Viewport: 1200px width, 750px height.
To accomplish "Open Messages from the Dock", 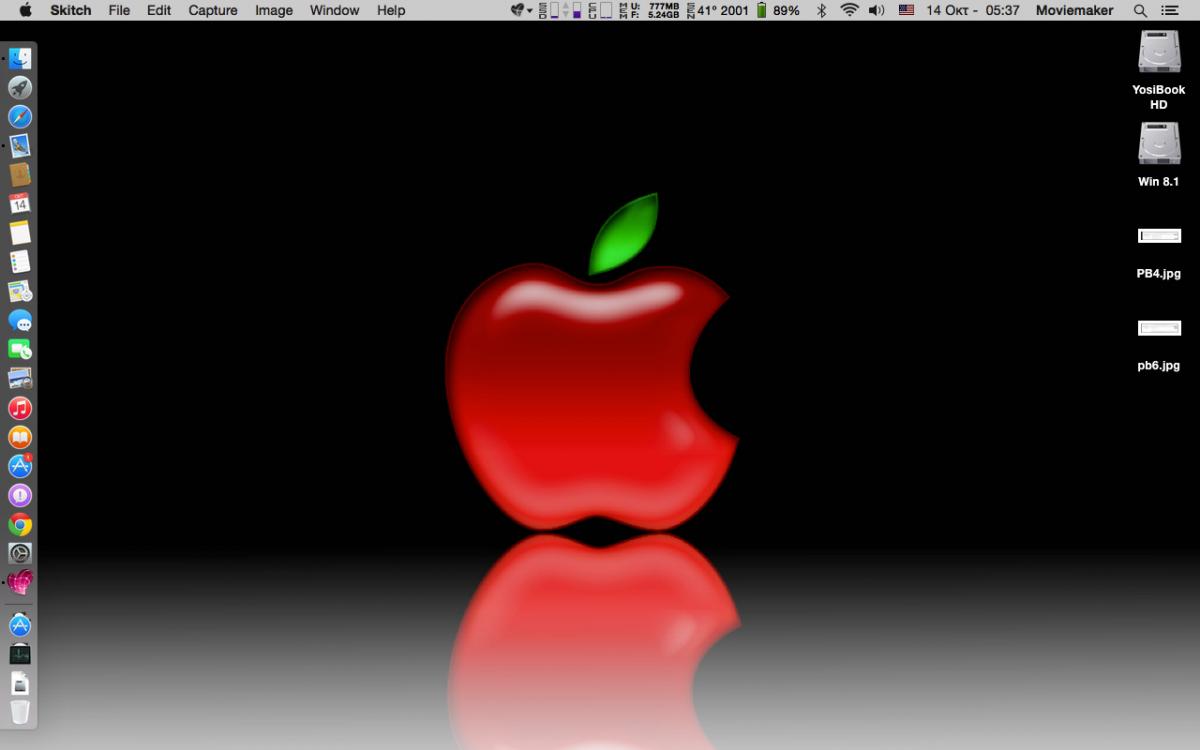I will (20, 321).
